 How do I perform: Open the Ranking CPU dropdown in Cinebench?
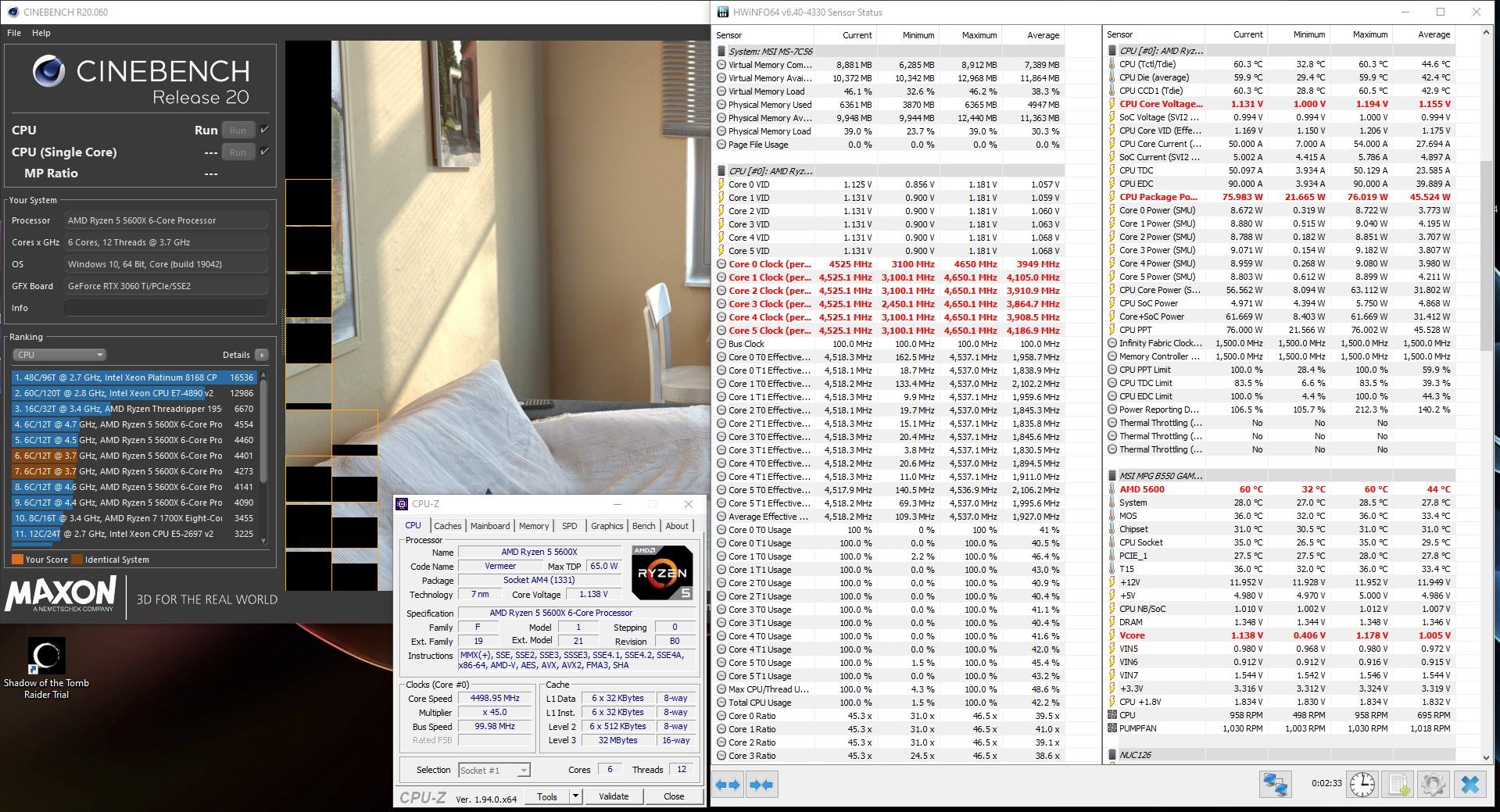coord(59,355)
